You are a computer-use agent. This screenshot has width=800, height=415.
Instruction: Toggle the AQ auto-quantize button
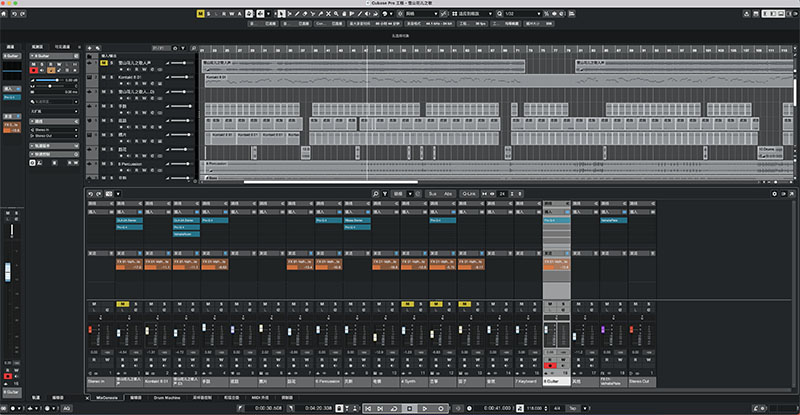pyautogui.click(x=67, y=408)
